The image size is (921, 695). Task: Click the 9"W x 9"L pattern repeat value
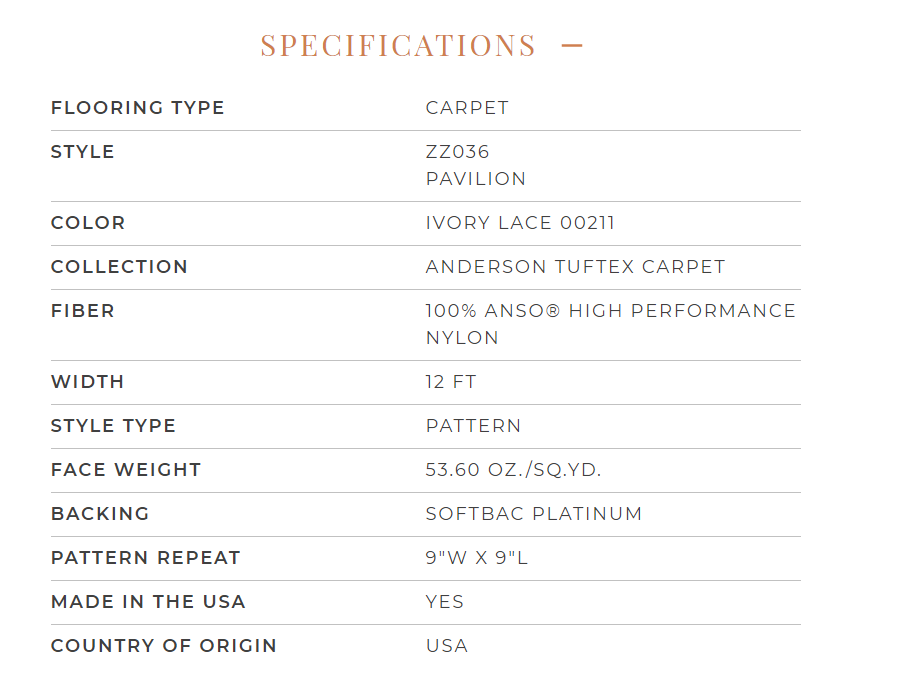(476, 558)
